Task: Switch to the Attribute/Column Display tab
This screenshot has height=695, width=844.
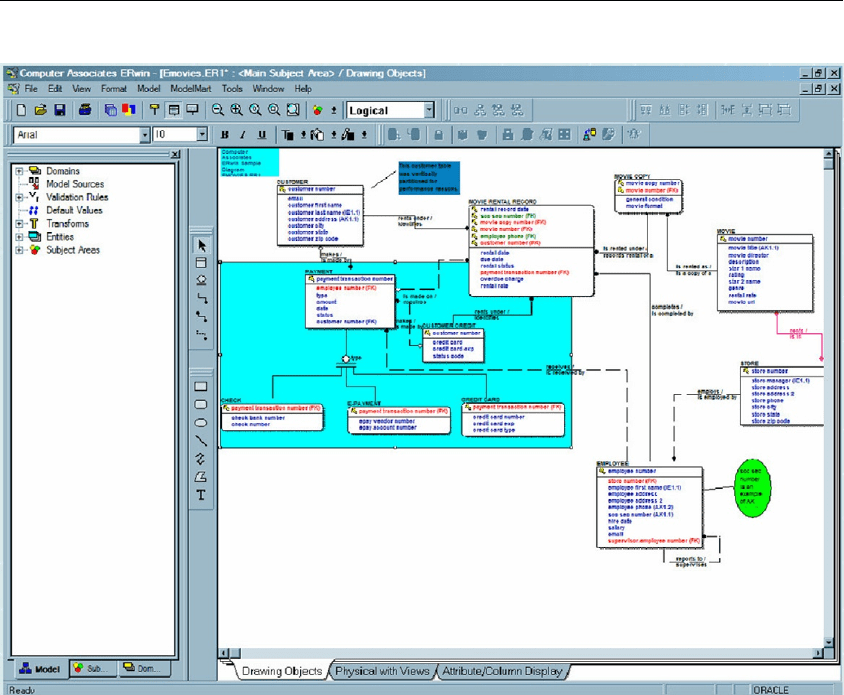Action: pos(502,671)
